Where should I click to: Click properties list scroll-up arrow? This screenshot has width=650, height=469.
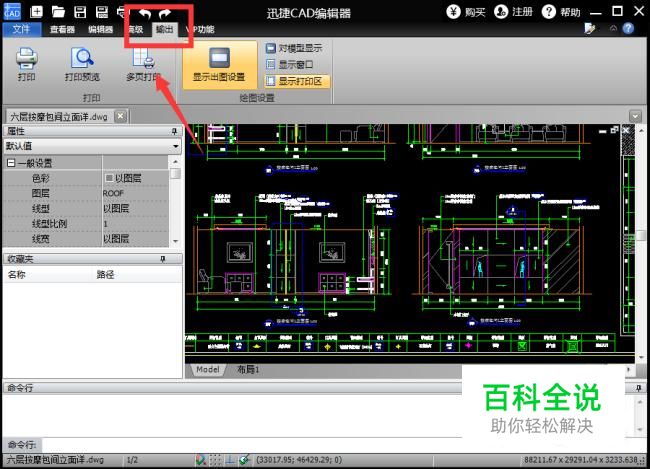pos(175,161)
